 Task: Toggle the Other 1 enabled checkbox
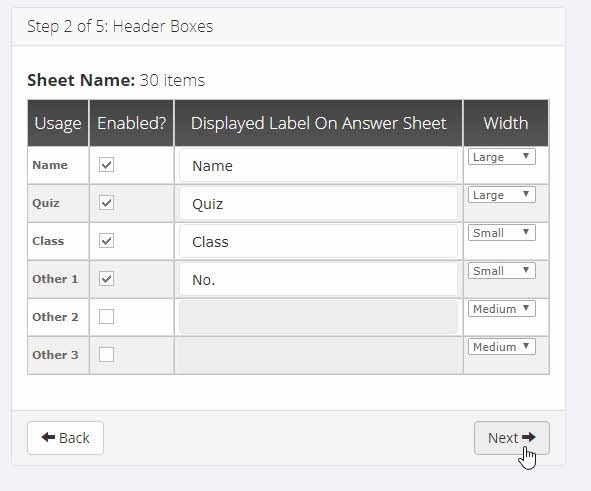(106, 279)
